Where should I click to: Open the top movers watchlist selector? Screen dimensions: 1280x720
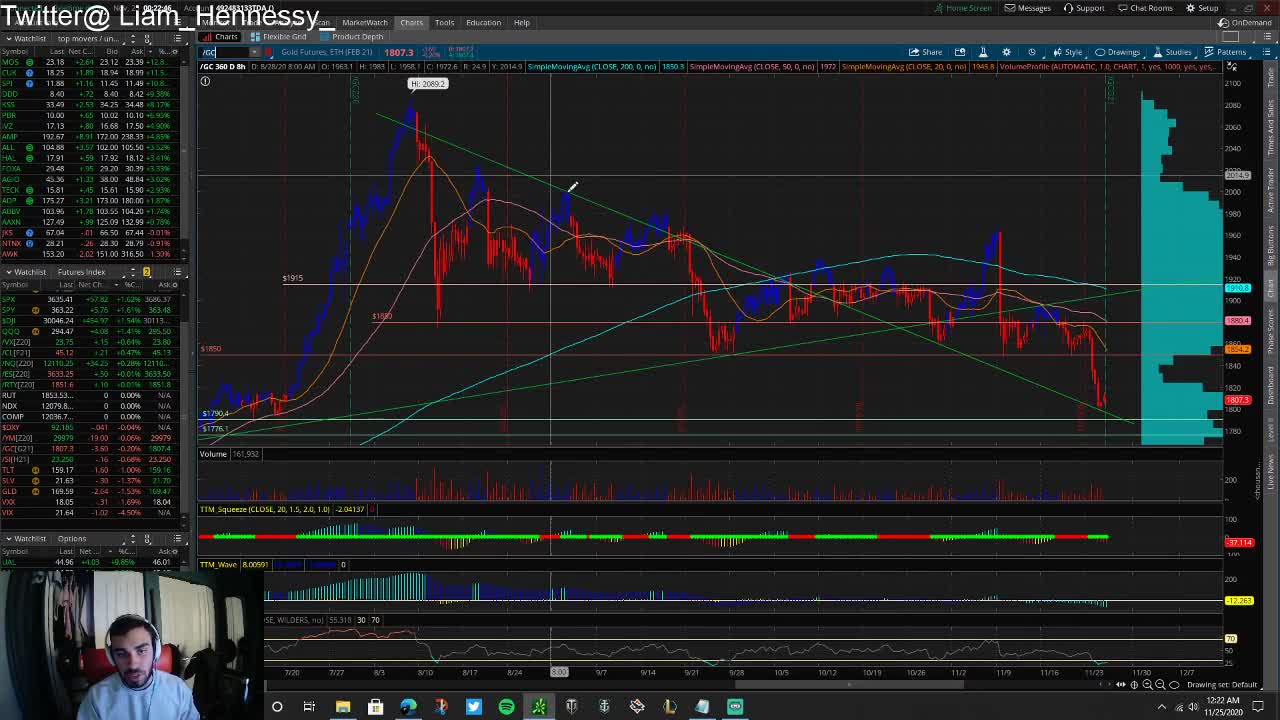[90, 38]
